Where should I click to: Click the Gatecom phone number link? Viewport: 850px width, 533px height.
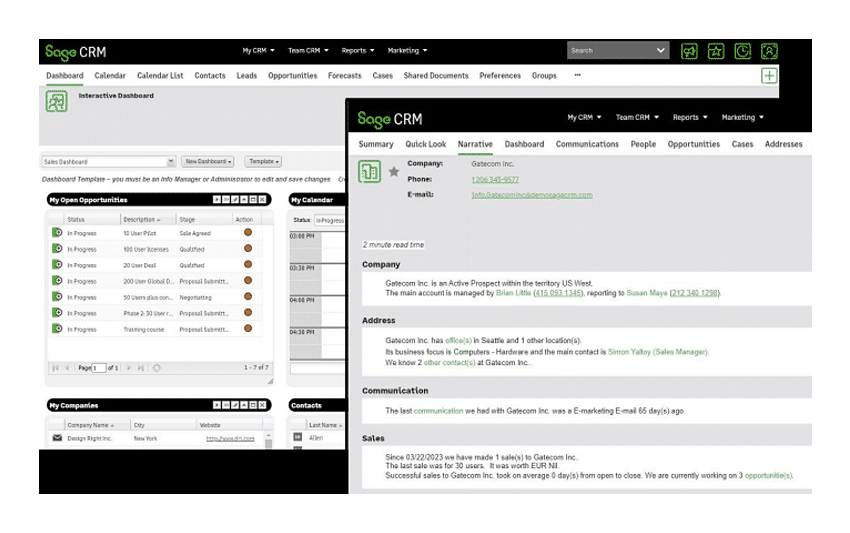click(x=495, y=179)
